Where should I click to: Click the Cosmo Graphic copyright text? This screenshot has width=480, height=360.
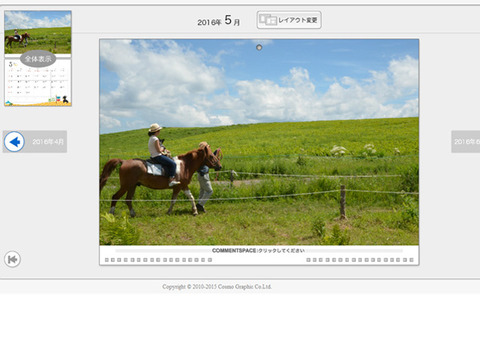(x=217, y=287)
